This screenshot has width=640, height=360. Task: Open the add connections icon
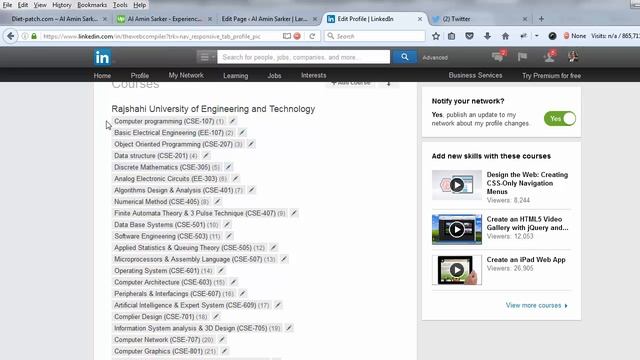(x=549, y=56)
